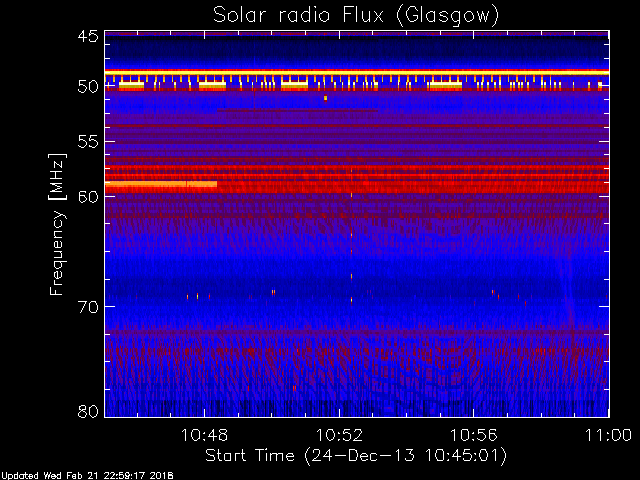Click the 10:48 time tick label
Screen dimensions: 640x480
click(x=204, y=435)
